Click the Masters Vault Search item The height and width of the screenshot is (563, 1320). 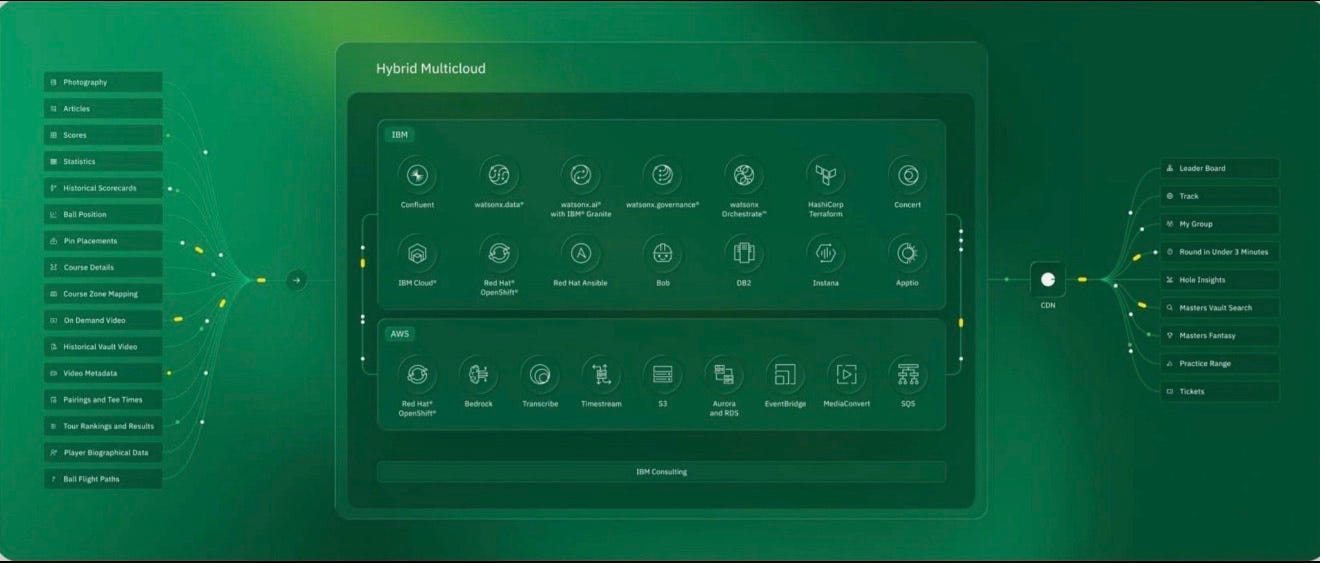pyautogui.click(x=1219, y=308)
